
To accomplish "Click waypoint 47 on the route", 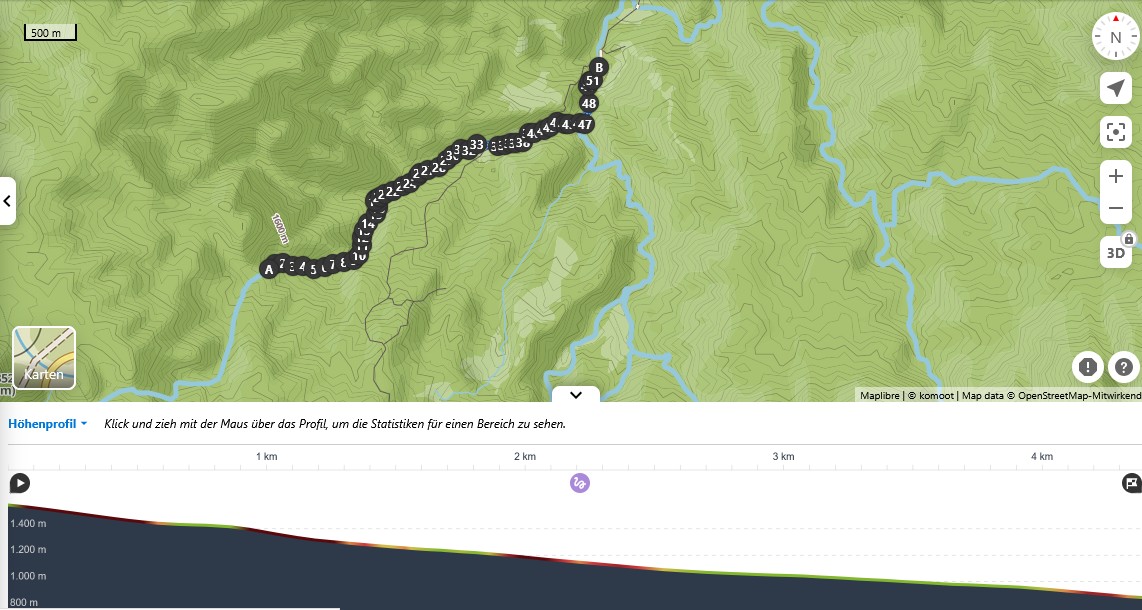I will coord(585,124).
